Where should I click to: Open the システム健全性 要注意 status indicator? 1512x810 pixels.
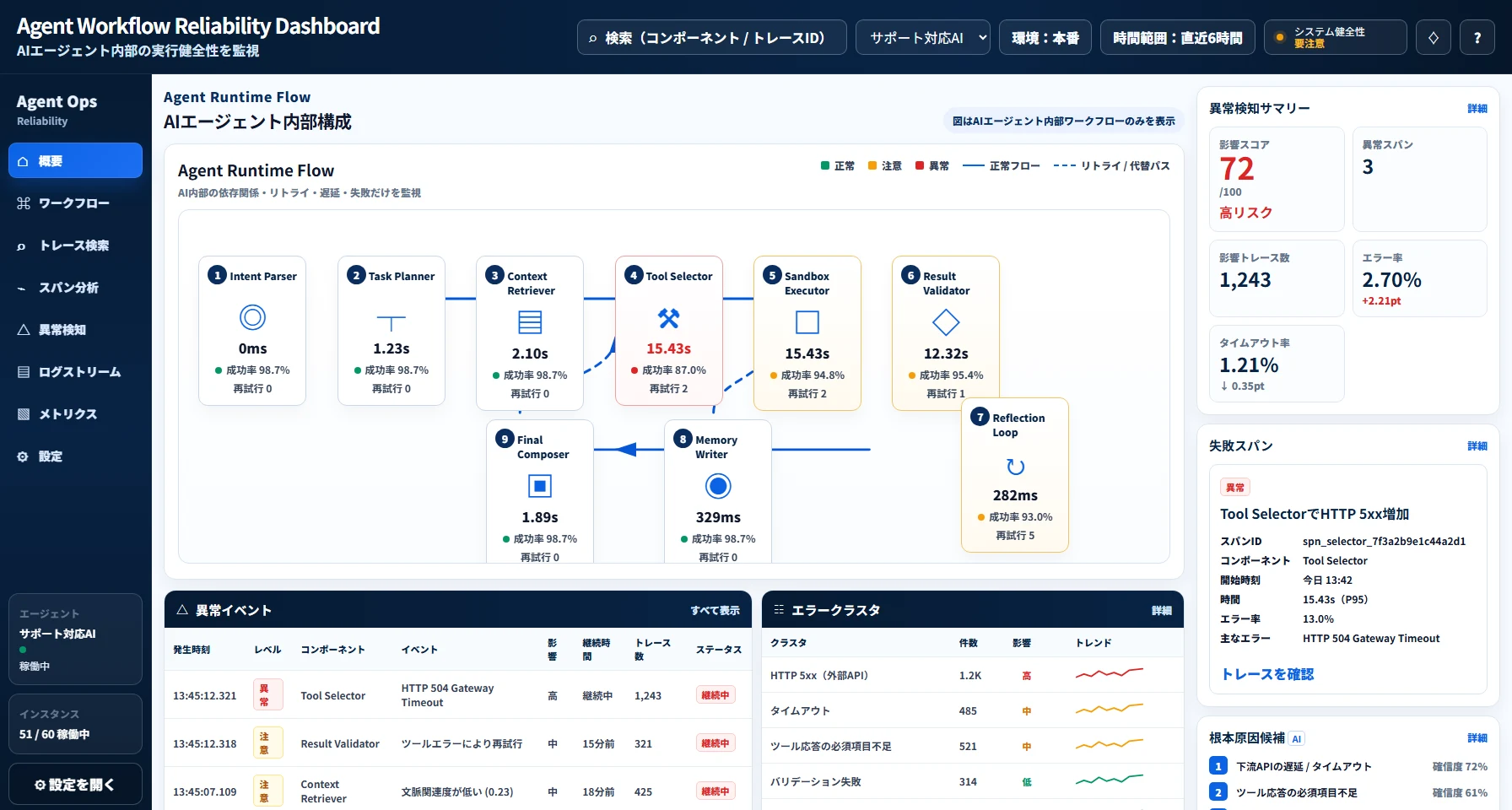click(1336, 37)
